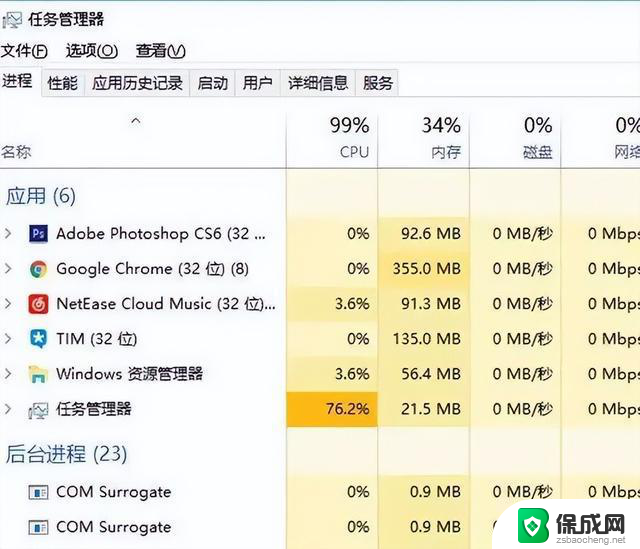640x549 pixels.
Task: Click the 后台进程 (23) group header
Action: [x=67, y=454]
